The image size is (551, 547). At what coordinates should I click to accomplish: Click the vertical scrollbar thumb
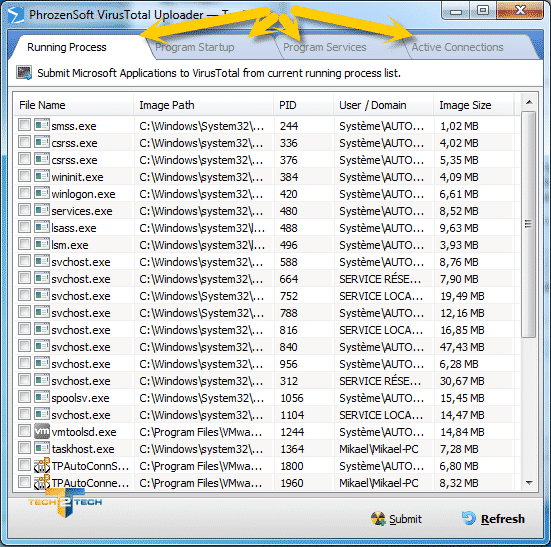529,224
